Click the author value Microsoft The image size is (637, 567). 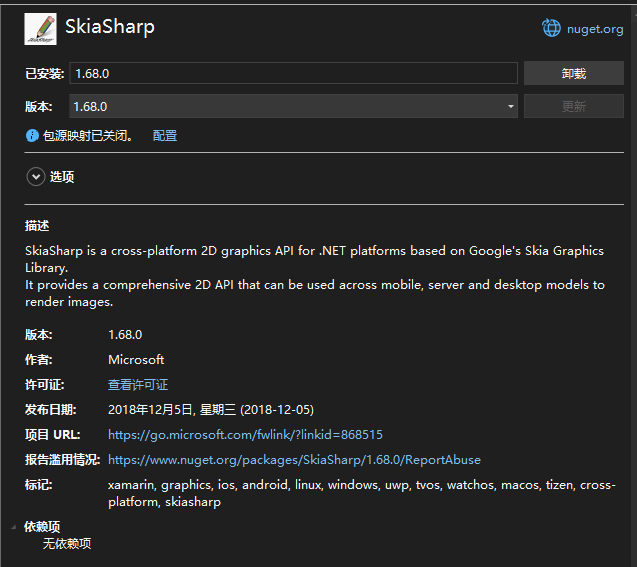136,360
